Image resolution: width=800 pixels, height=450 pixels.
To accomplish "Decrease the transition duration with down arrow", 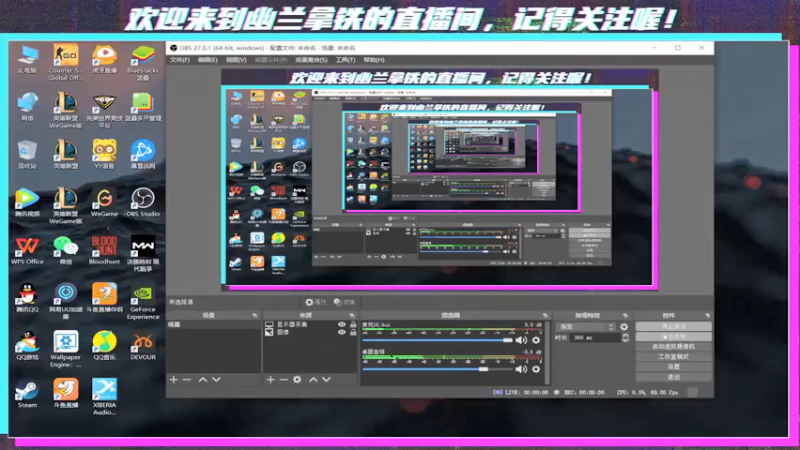I will click(625, 340).
